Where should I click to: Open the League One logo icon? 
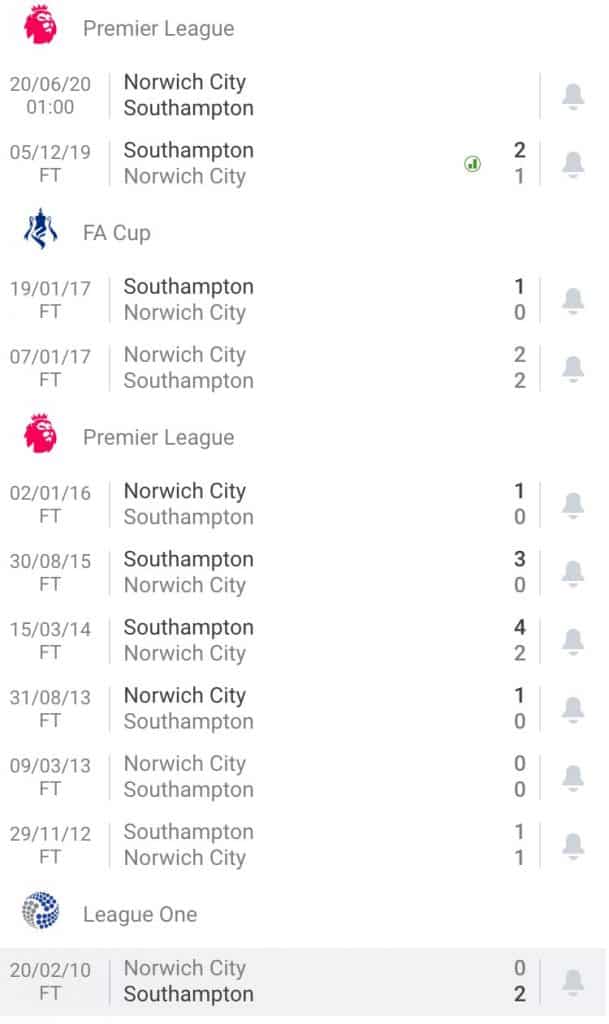click(x=38, y=913)
